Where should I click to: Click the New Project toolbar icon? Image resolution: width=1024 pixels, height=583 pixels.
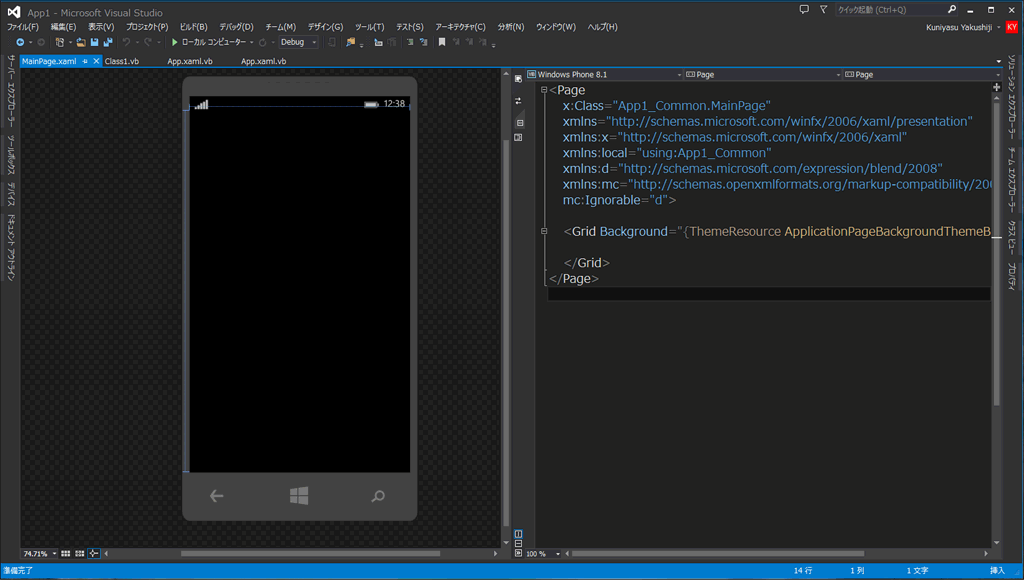59,42
